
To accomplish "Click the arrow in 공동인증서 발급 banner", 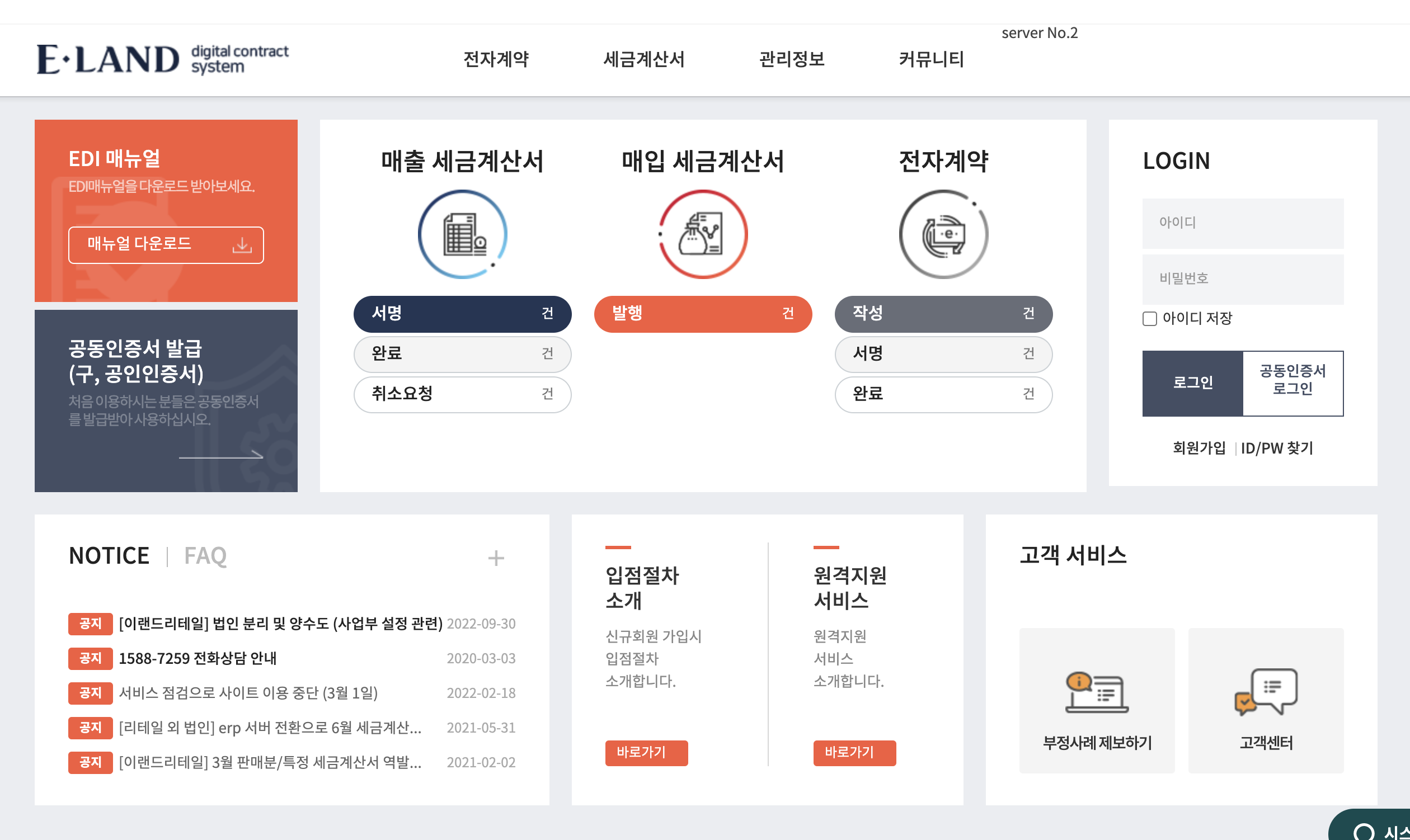I will [x=222, y=454].
